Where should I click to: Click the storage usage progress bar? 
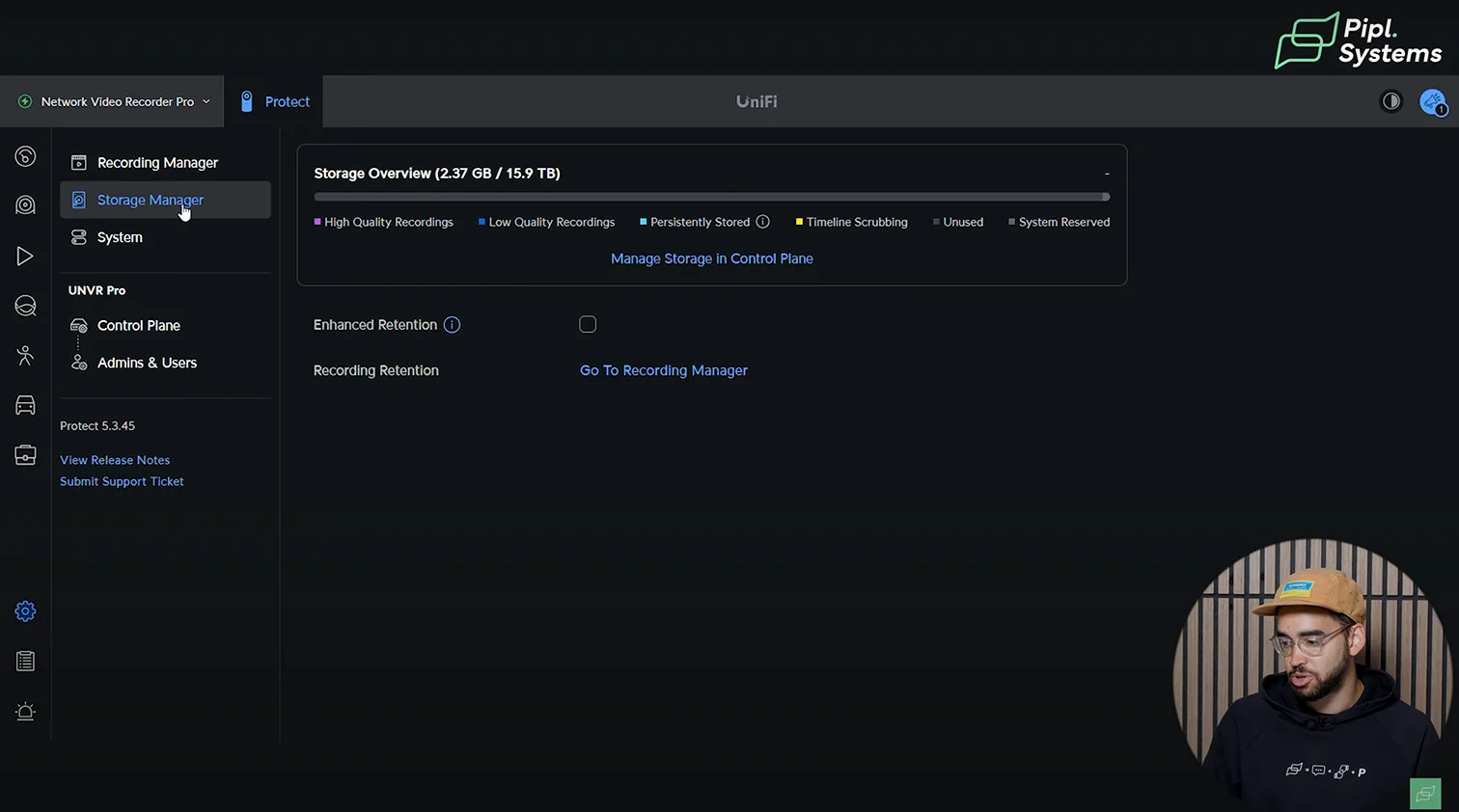(x=712, y=197)
